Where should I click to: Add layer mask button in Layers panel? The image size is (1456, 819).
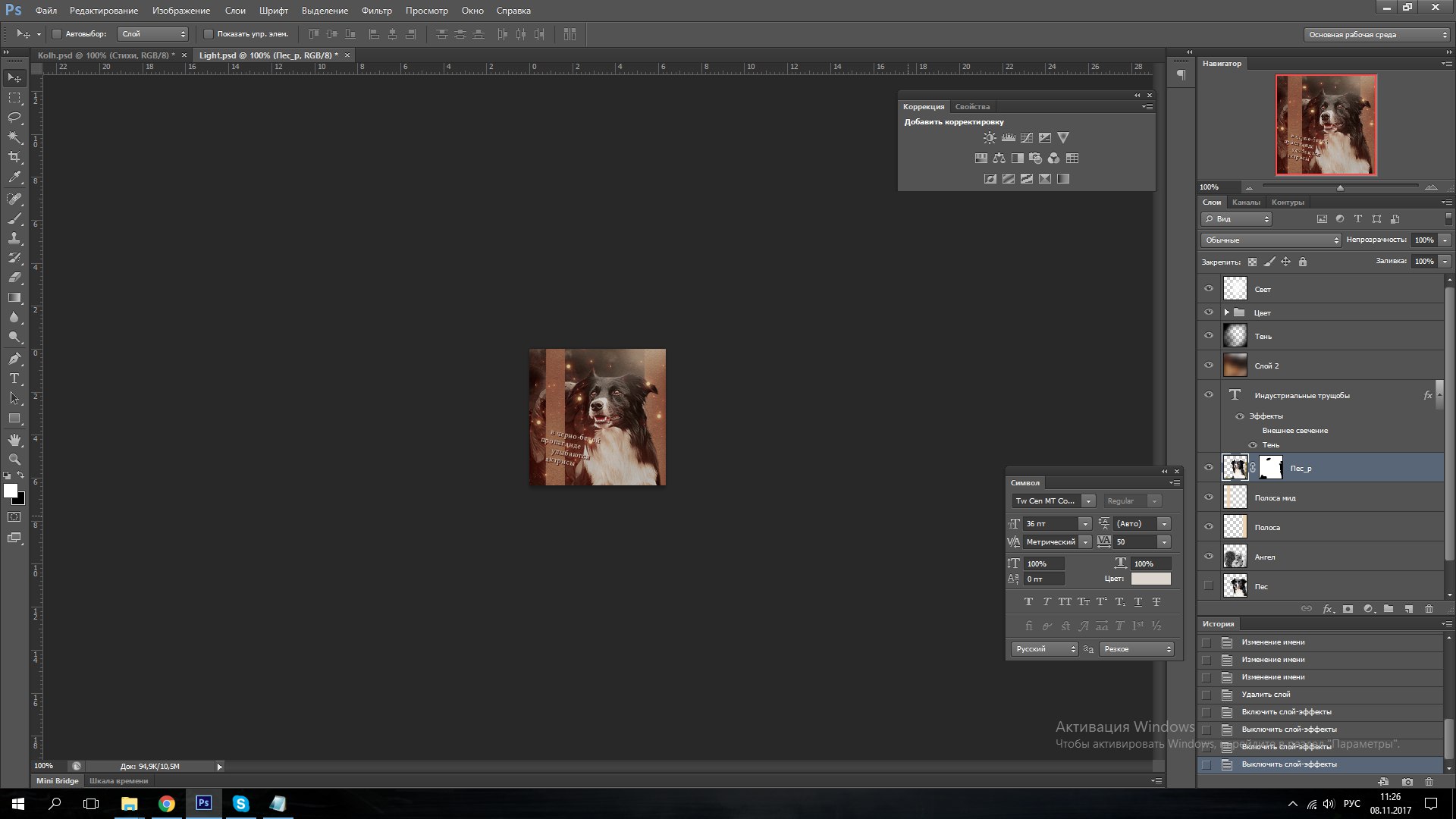pyautogui.click(x=1348, y=609)
